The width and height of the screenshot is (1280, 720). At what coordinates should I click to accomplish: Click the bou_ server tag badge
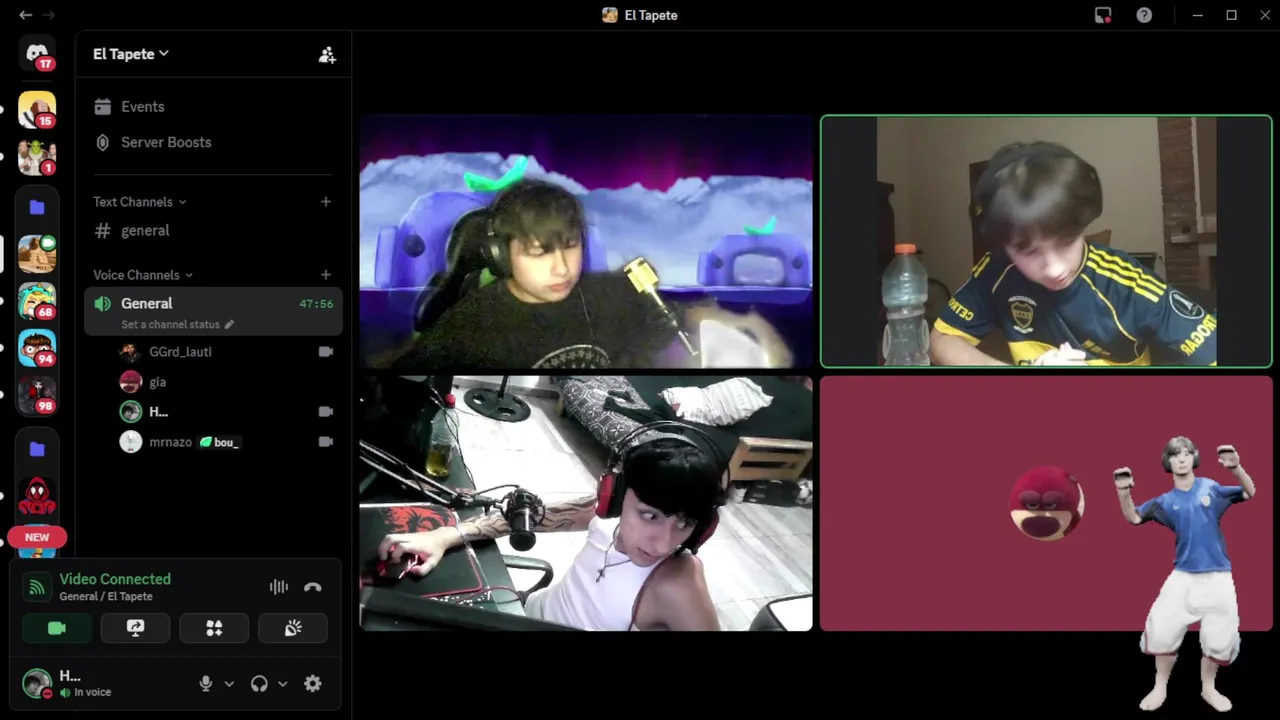click(x=219, y=442)
